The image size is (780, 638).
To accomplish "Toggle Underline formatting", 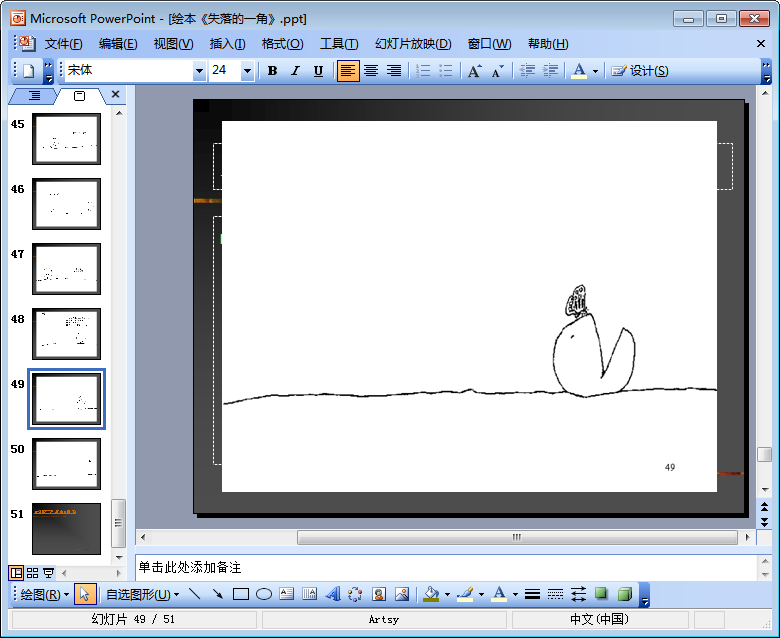I will click(x=318, y=71).
